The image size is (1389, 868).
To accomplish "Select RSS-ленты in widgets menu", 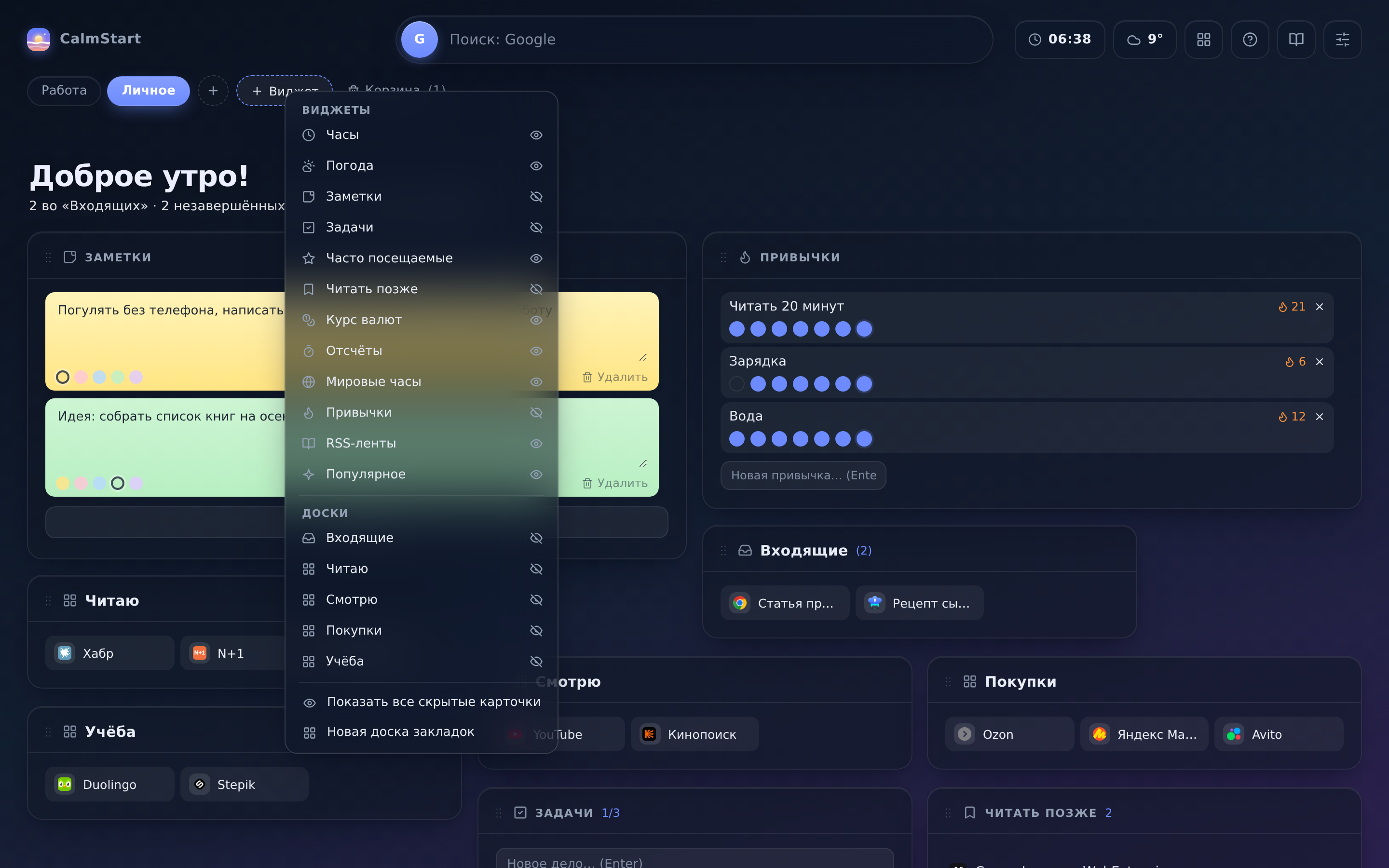I will (x=422, y=443).
